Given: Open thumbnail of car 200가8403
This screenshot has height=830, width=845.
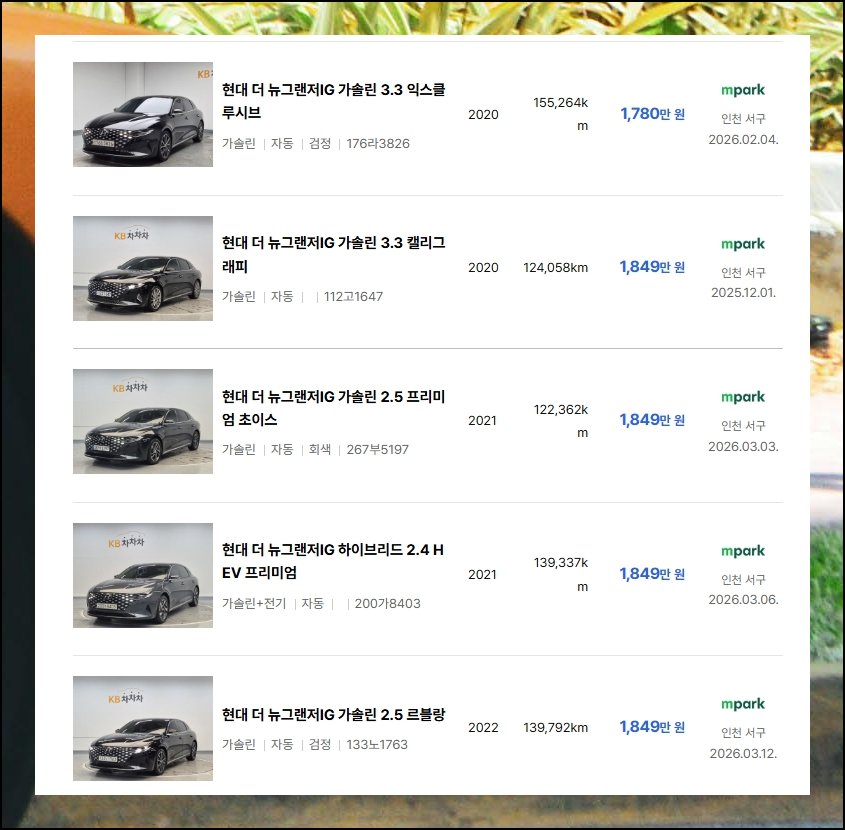Looking at the screenshot, I should coord(143,575).
